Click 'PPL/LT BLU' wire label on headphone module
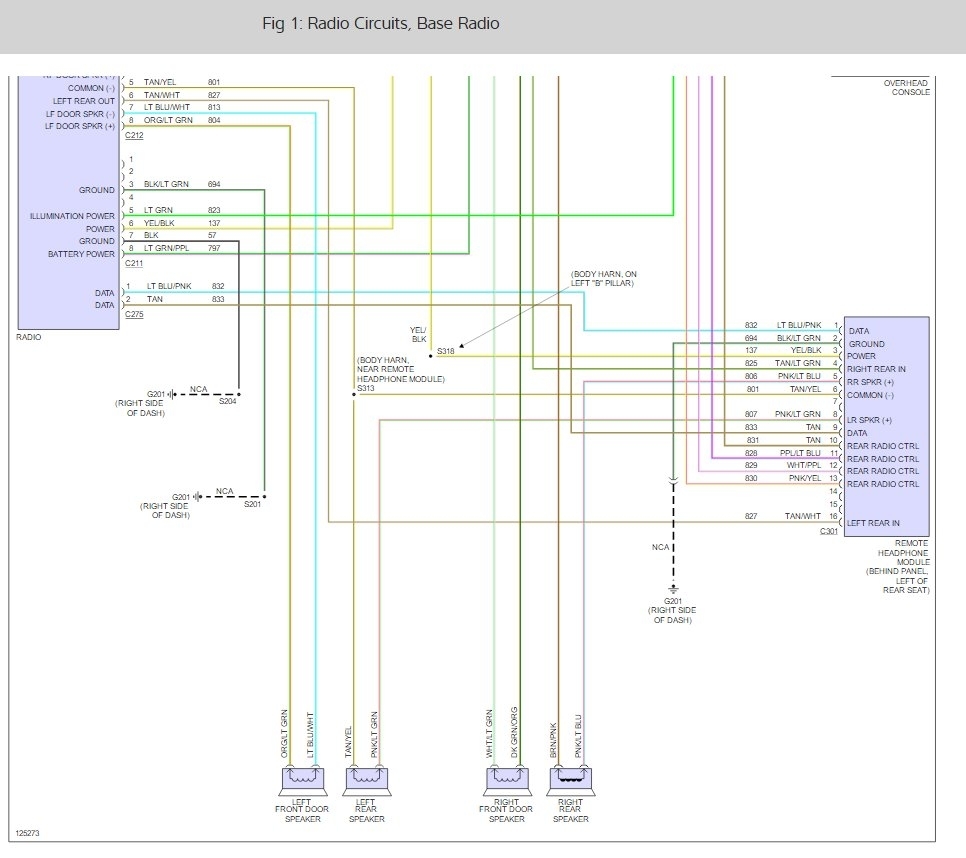 pos(800,453)
